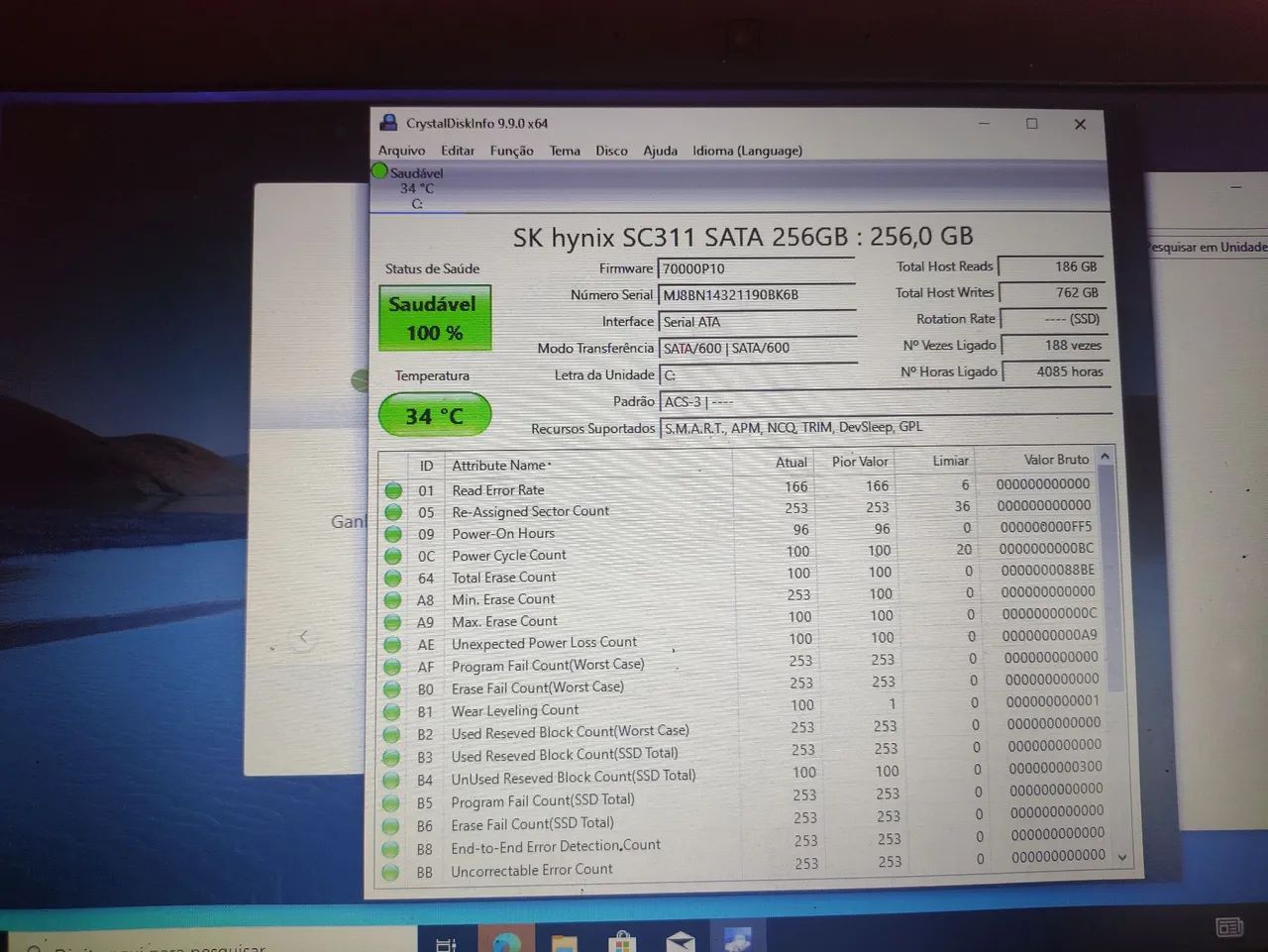The width and height of the screenshot is (1268, 952).
Task: Open the news widget icon in taskbar tray
Action: click(1229, 928)
